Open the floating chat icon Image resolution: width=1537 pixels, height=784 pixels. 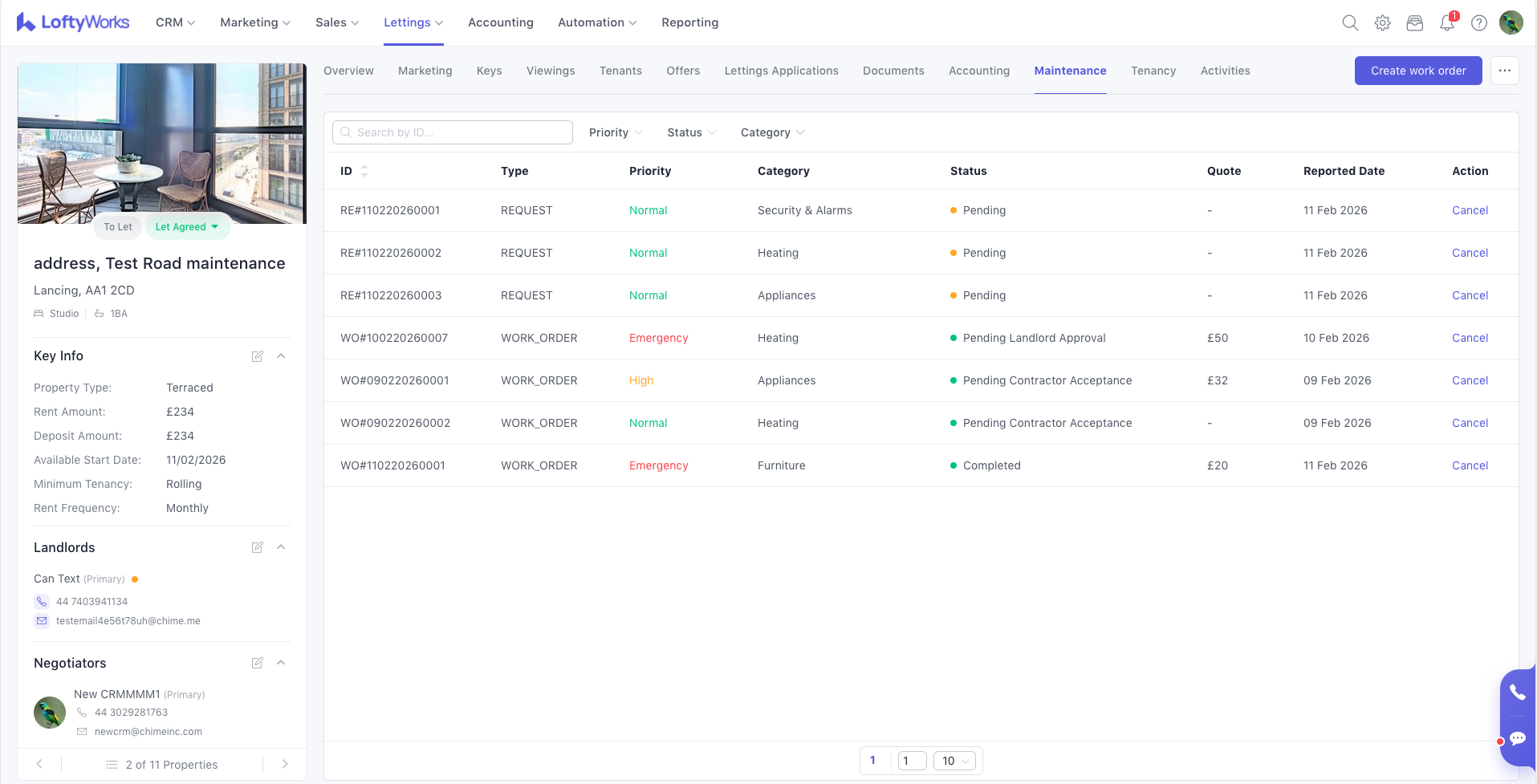coord(1517,738)
